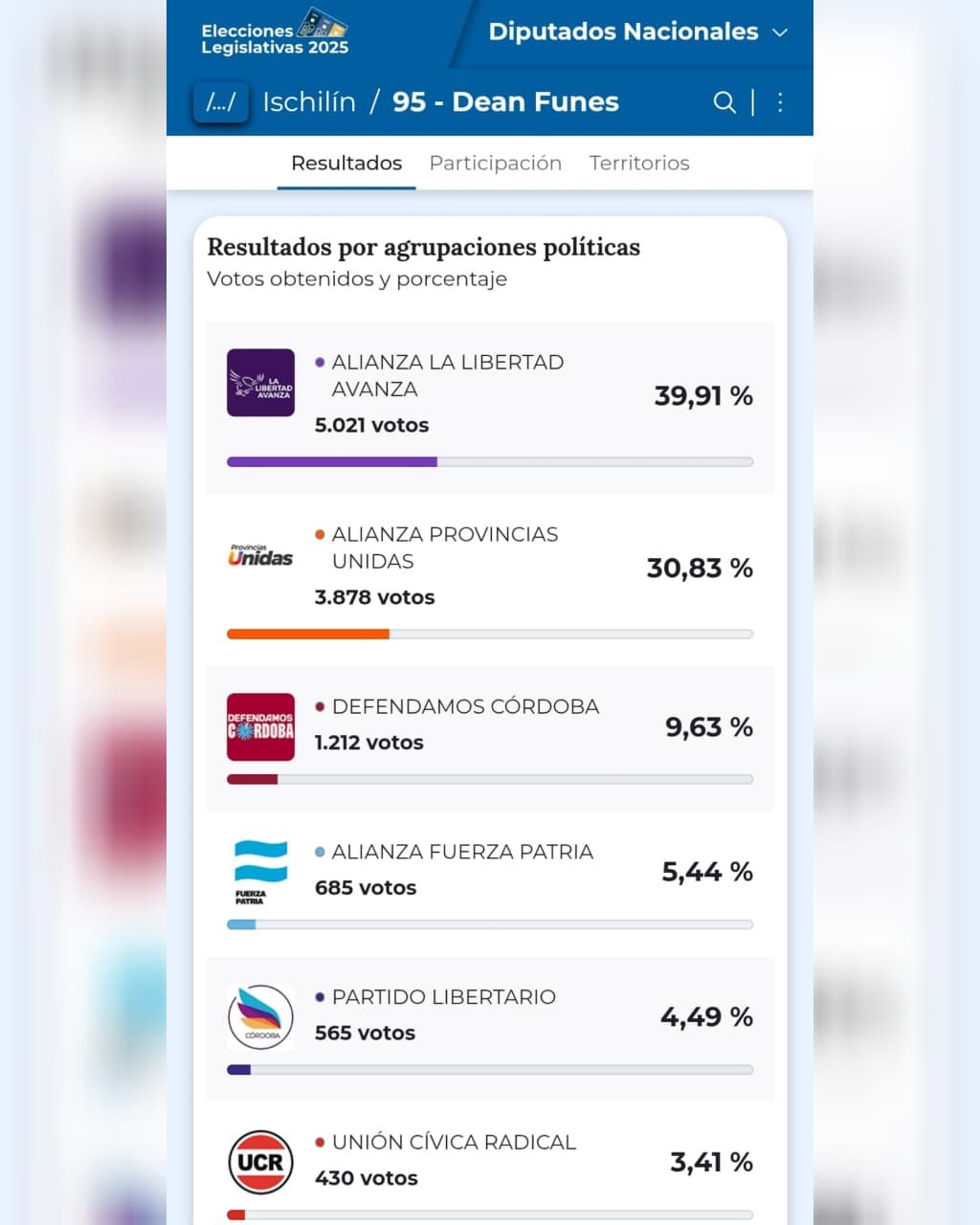Click the Provincias Unidas party logo
This screenshot has height=1225, width=980.
(260, 556)
